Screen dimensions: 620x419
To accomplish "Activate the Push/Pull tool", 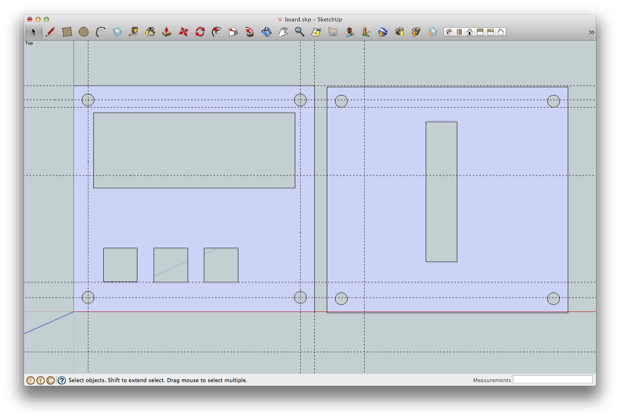I will tap(166, 32).
